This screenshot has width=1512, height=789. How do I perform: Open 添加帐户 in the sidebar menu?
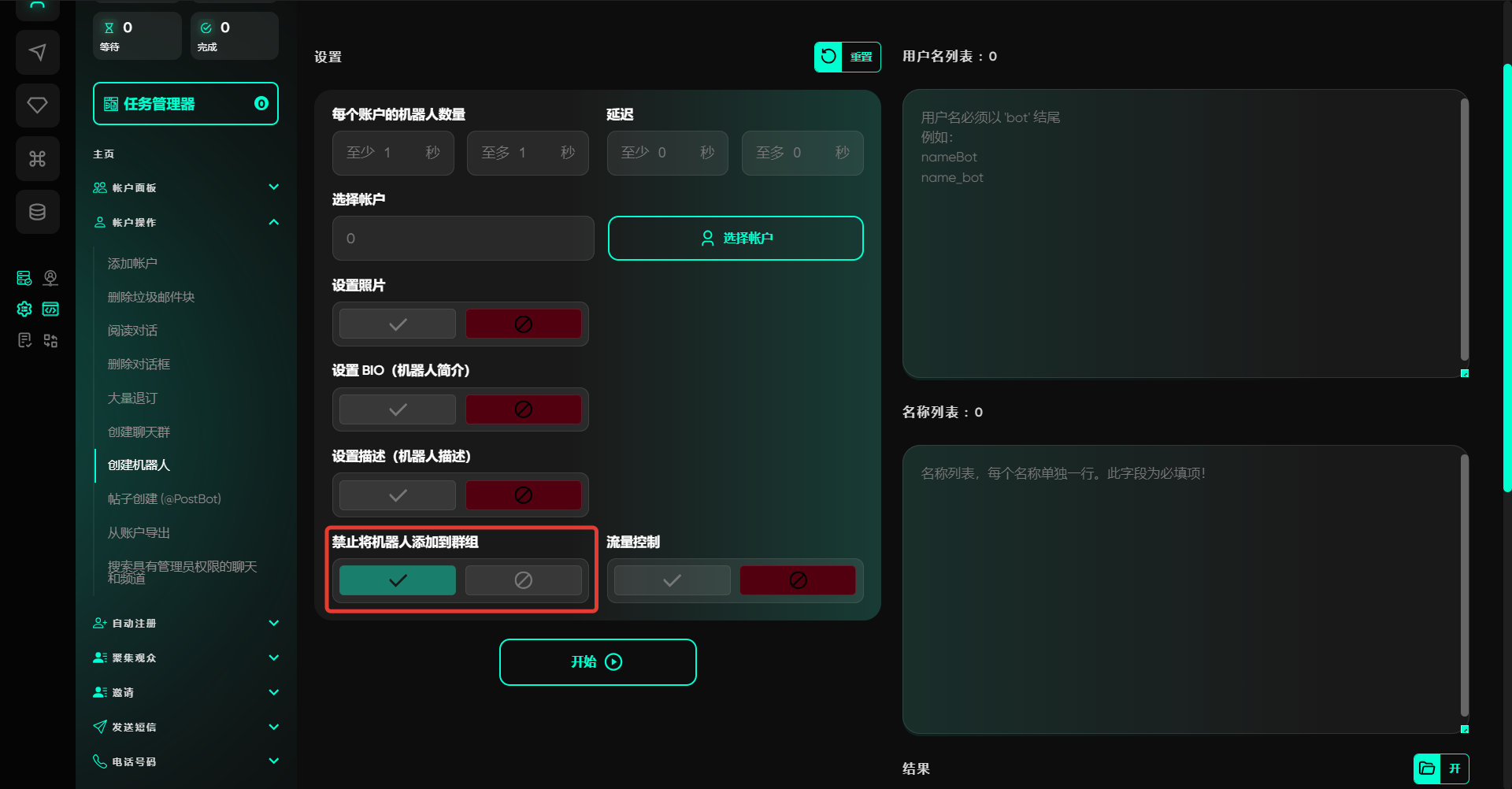tap(132, 264)
